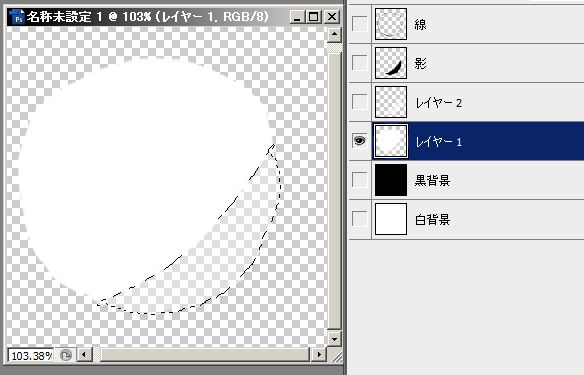Select the white 白背景 thumbnail

click(391, 219)
